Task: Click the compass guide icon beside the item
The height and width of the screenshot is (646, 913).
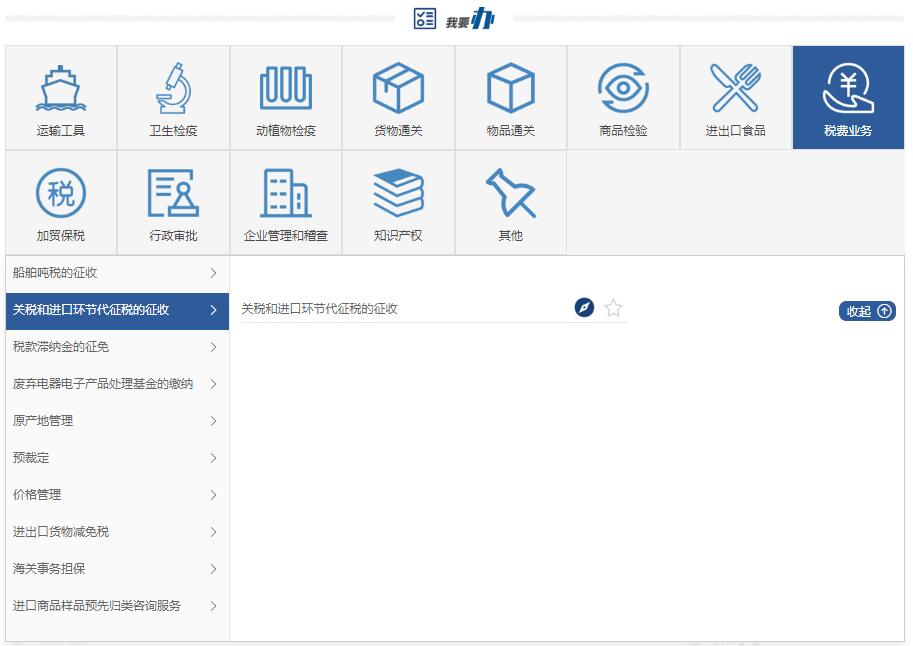Action: pyautogui.click(x=585, y=308)
